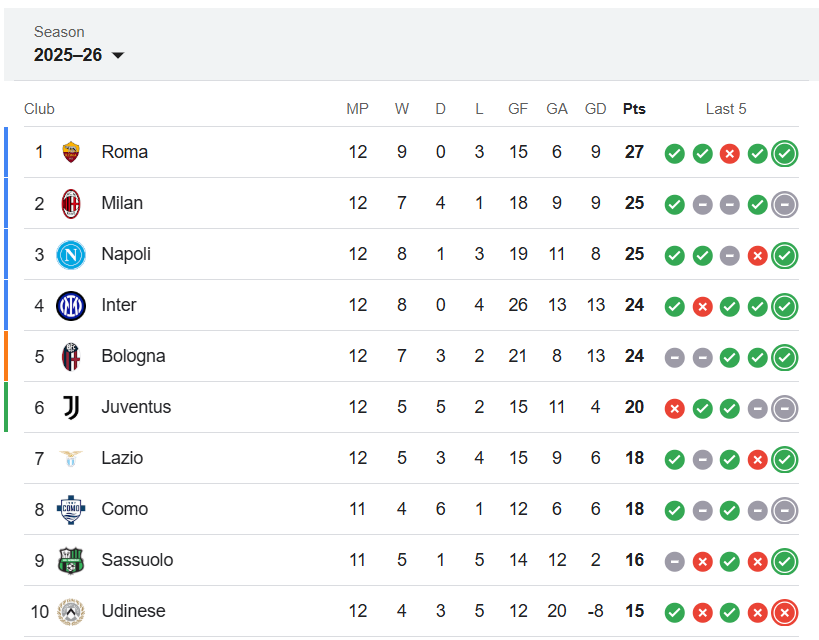Click the Como club crest
This screenshot has width=819, height=640.
pos(71,509)
